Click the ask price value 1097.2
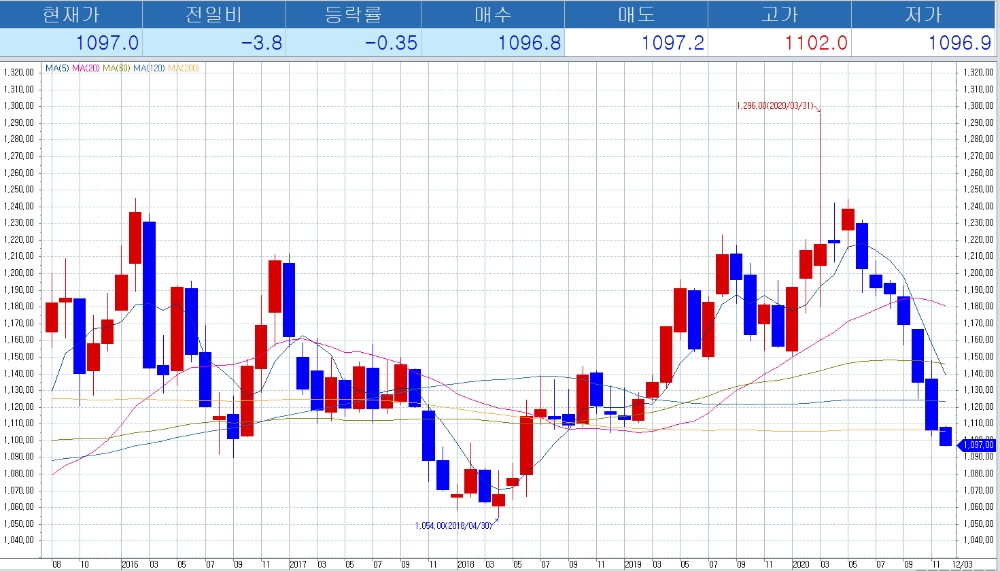Screen dimensions: 1000x571 coord(672,43)
